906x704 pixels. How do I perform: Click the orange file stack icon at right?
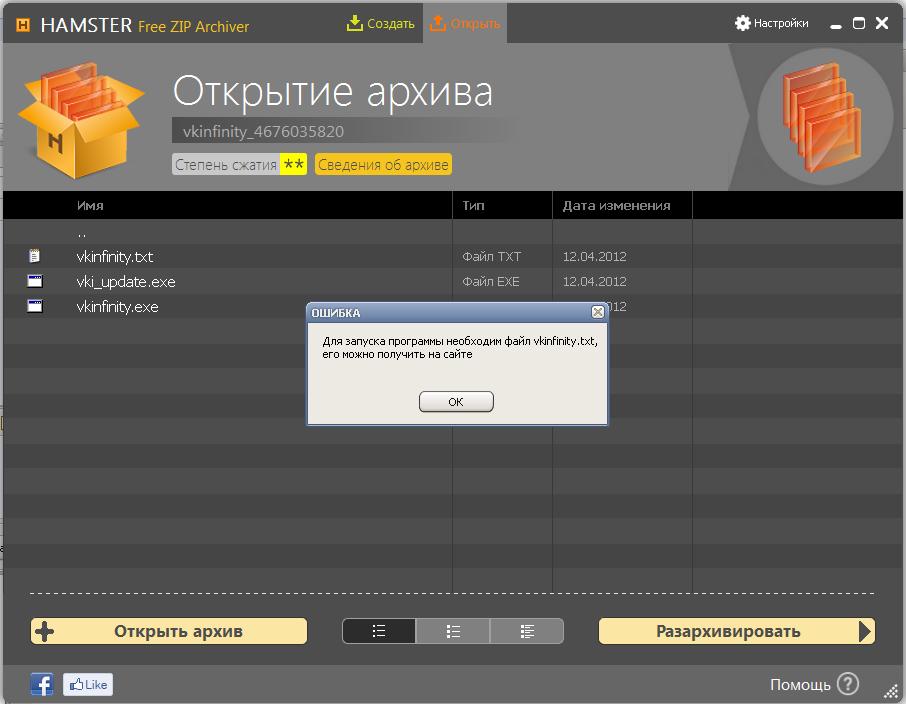tap(822, 117)
